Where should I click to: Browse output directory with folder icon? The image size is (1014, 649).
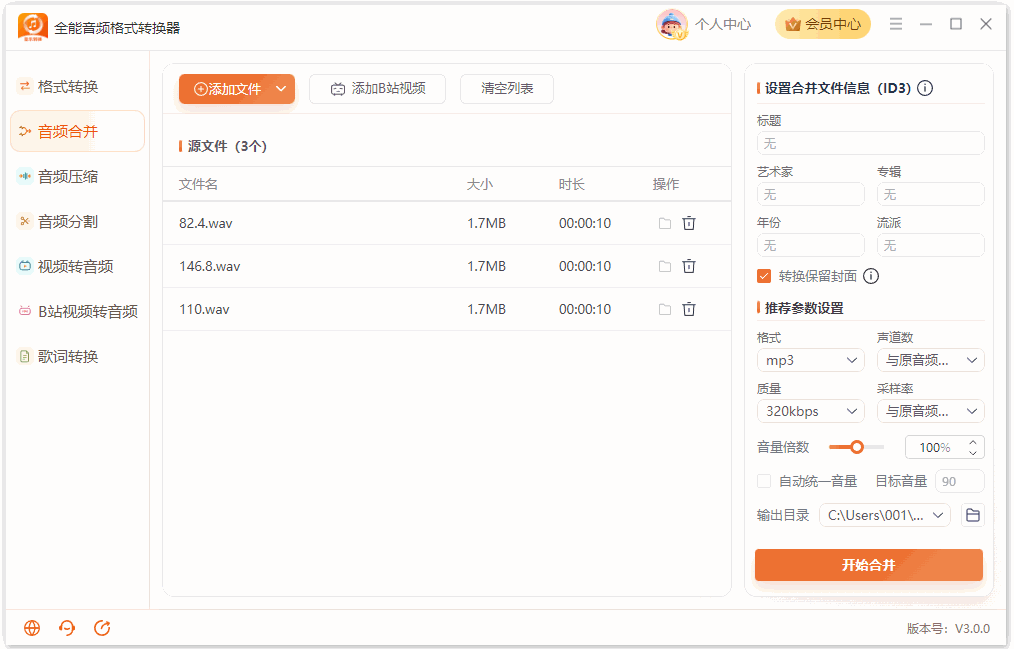click(973, 515)
